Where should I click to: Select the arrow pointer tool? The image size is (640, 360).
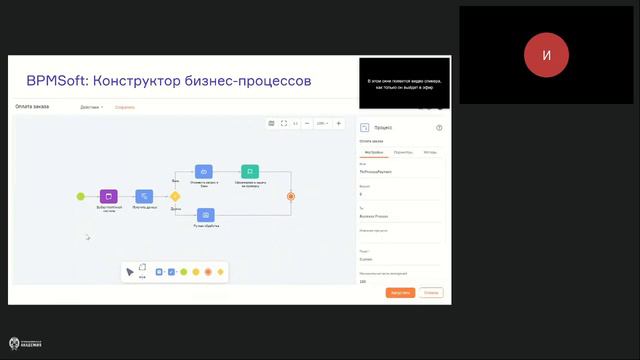[130, 272]
